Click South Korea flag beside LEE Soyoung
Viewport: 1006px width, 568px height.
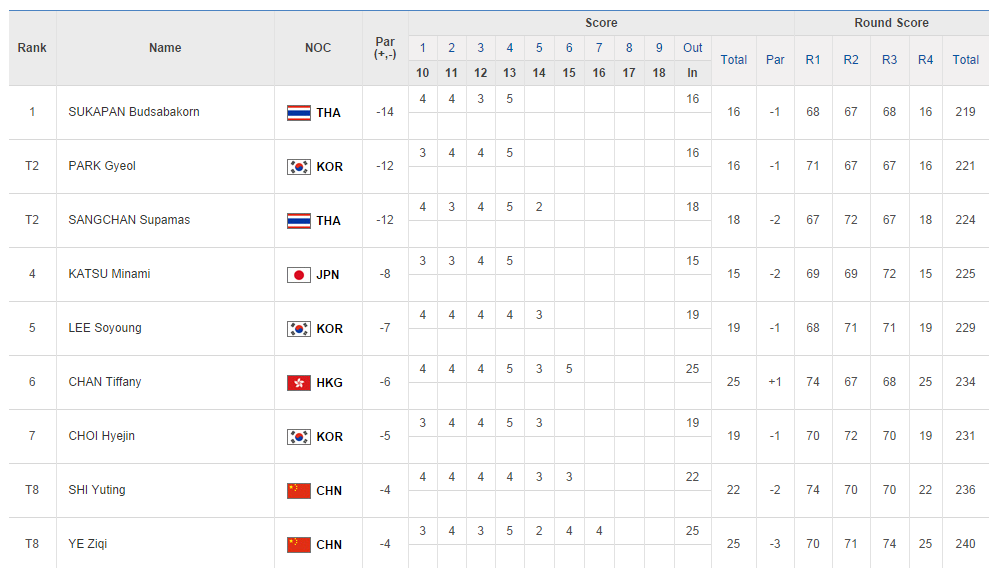pos(298,329)
